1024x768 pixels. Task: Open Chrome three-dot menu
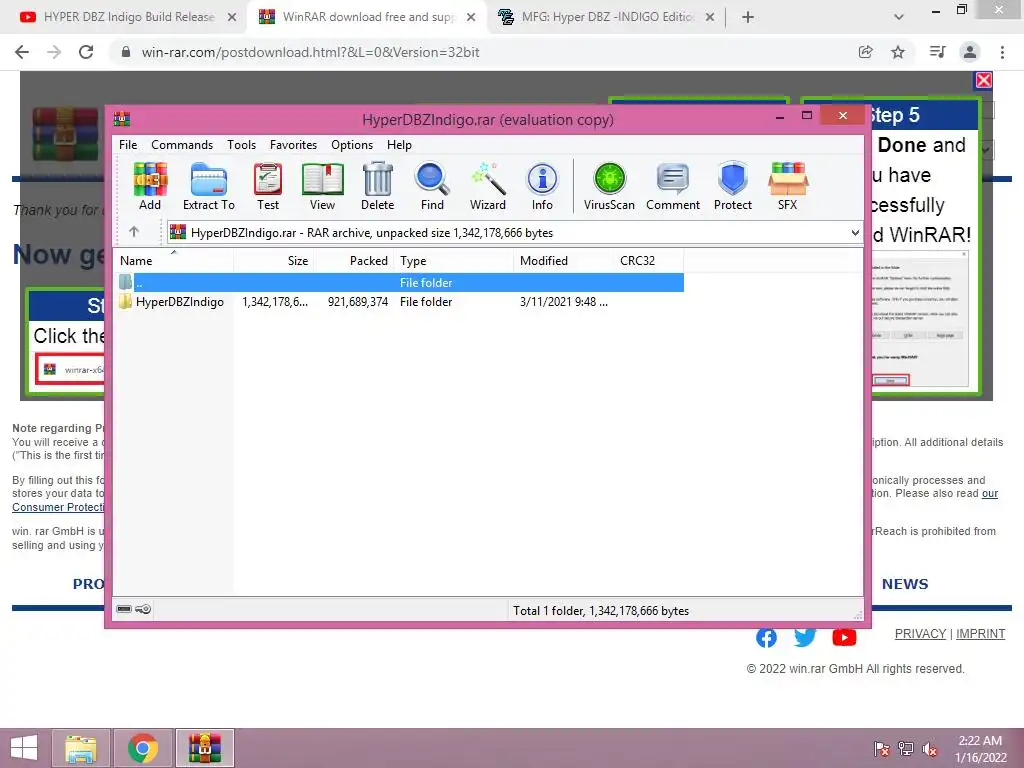[1002, 52]
